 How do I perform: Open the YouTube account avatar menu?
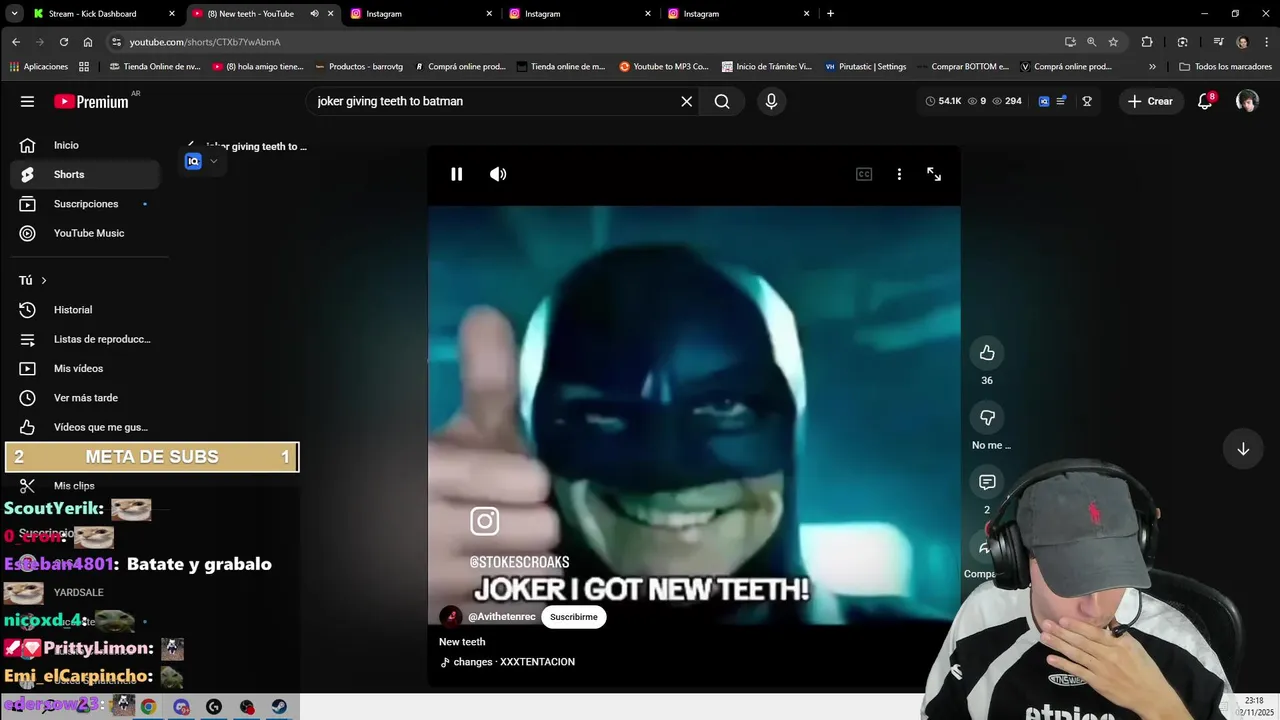coord(1247,101)
